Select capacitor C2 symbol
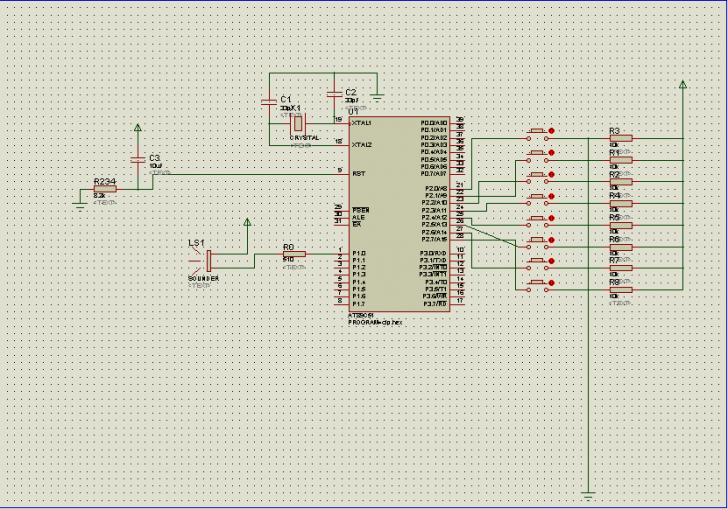Screen dimensions: 728x509 (x=334, y=94)
